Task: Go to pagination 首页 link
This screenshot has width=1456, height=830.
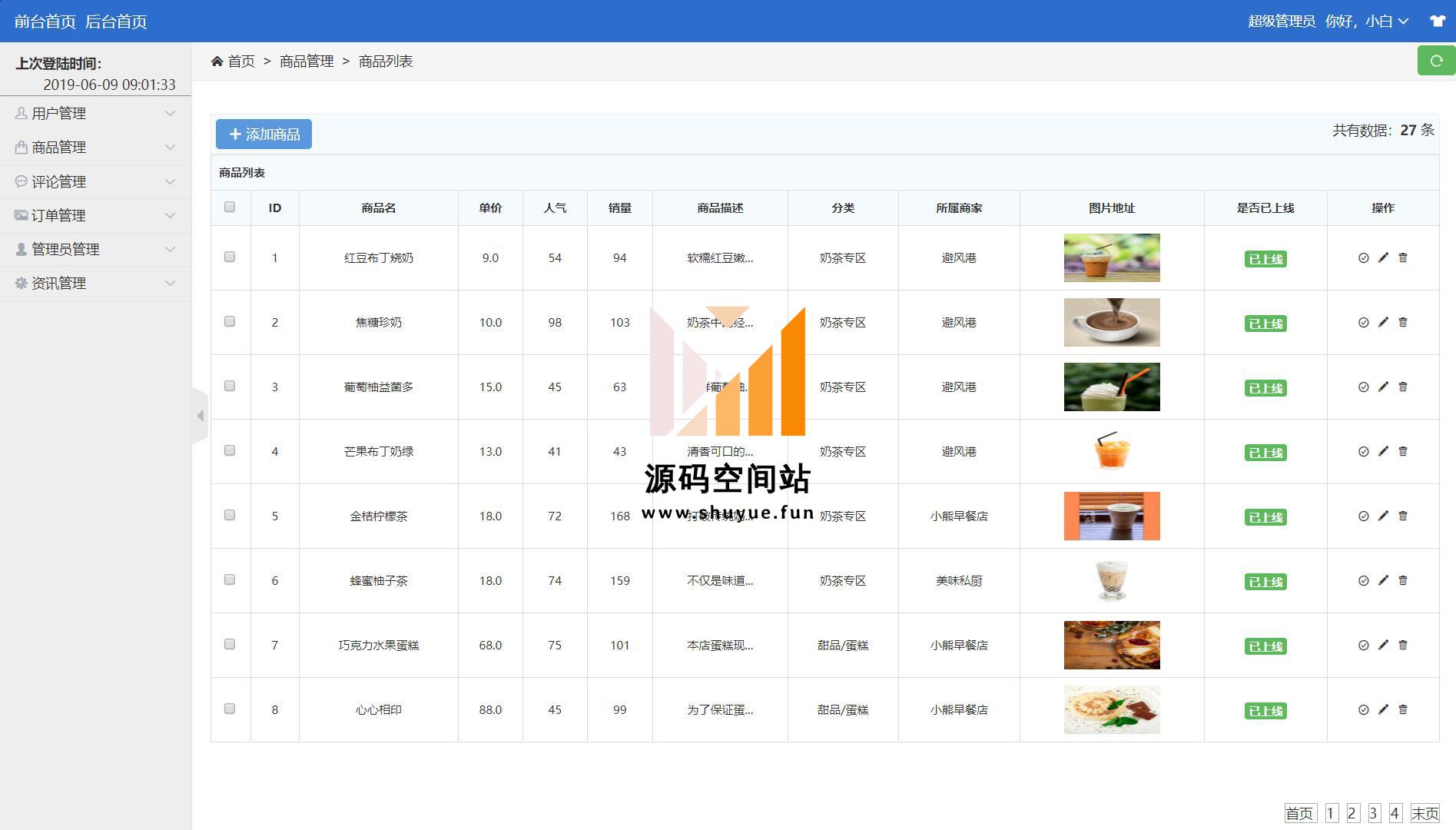Action: (x=1300, y=813)
